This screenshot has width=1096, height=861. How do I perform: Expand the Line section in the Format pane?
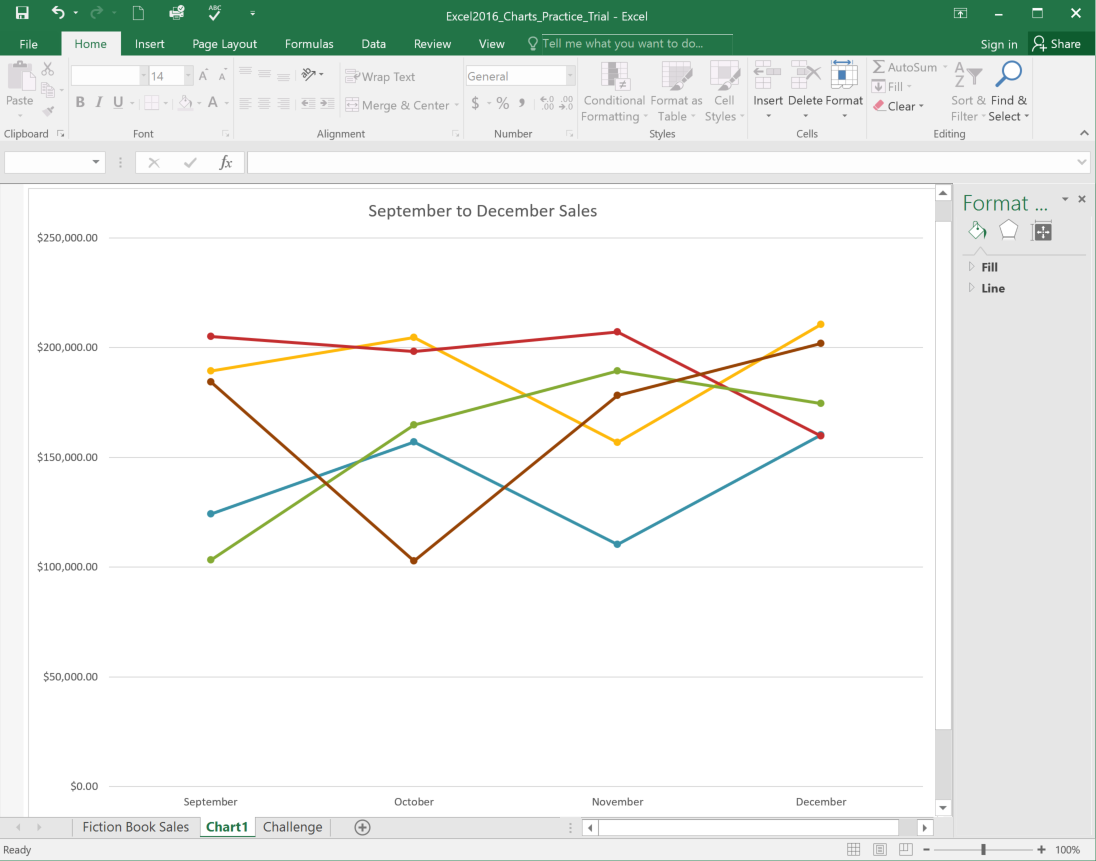coord(990,288)
